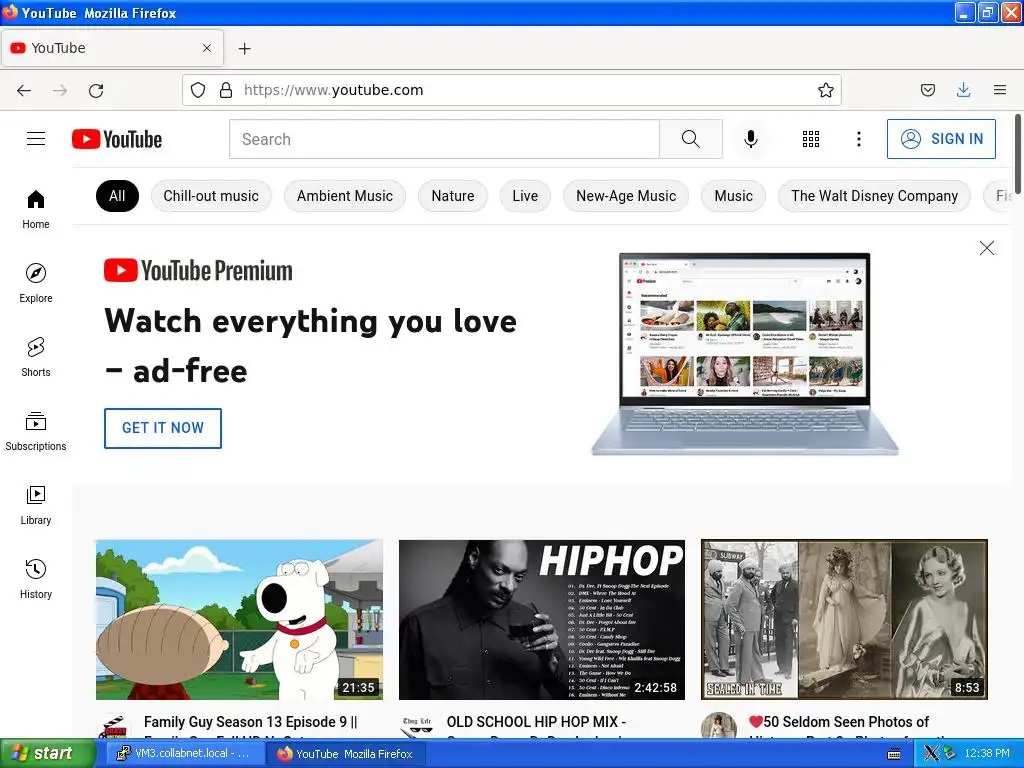Open the Windows start menu
The height and width of the screenshot is (768, 1024).
(48, 754)
